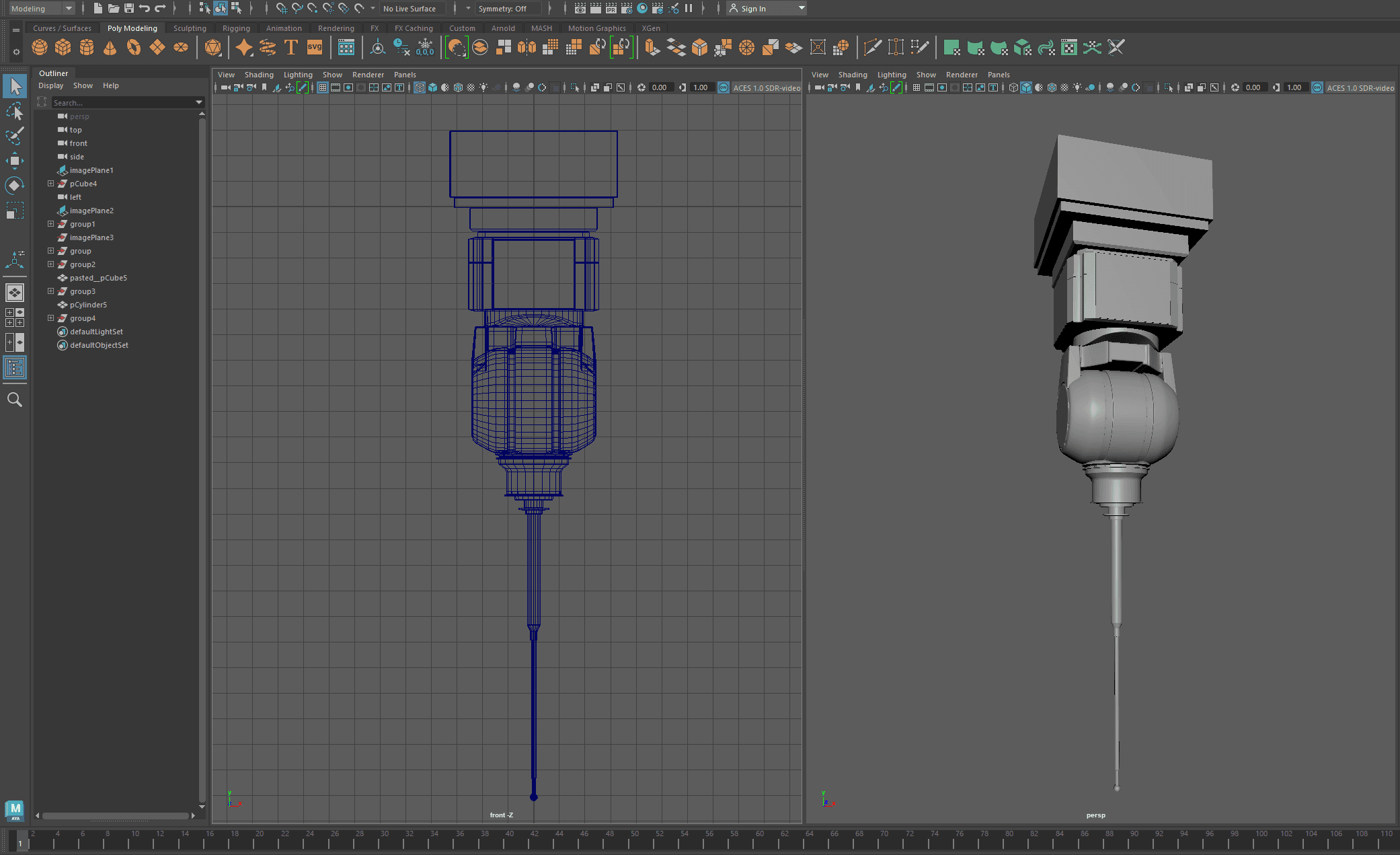Toggle the grid display in front viewport

pyautogui.click(x=323, y=87)
